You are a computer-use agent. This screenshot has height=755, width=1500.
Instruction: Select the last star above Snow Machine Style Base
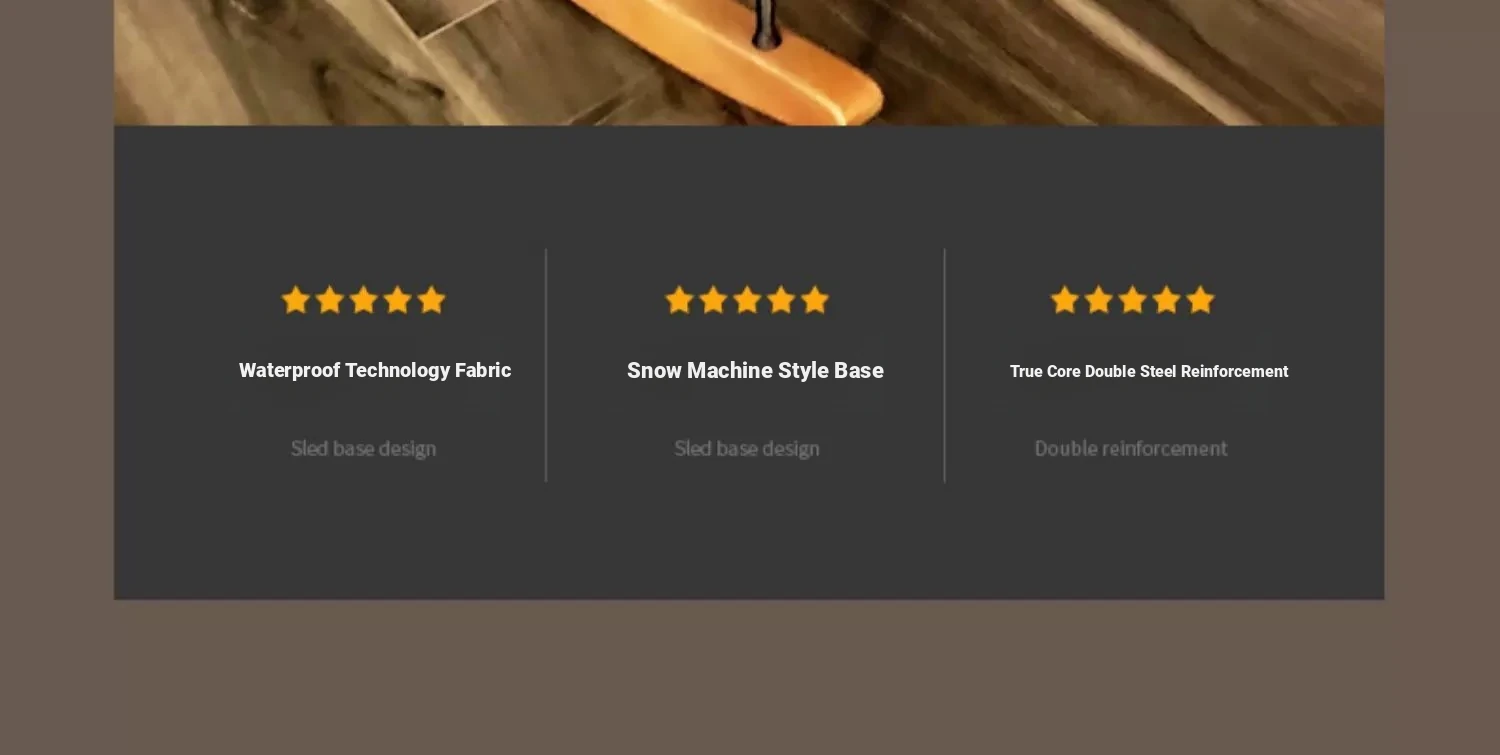point(815,300)
